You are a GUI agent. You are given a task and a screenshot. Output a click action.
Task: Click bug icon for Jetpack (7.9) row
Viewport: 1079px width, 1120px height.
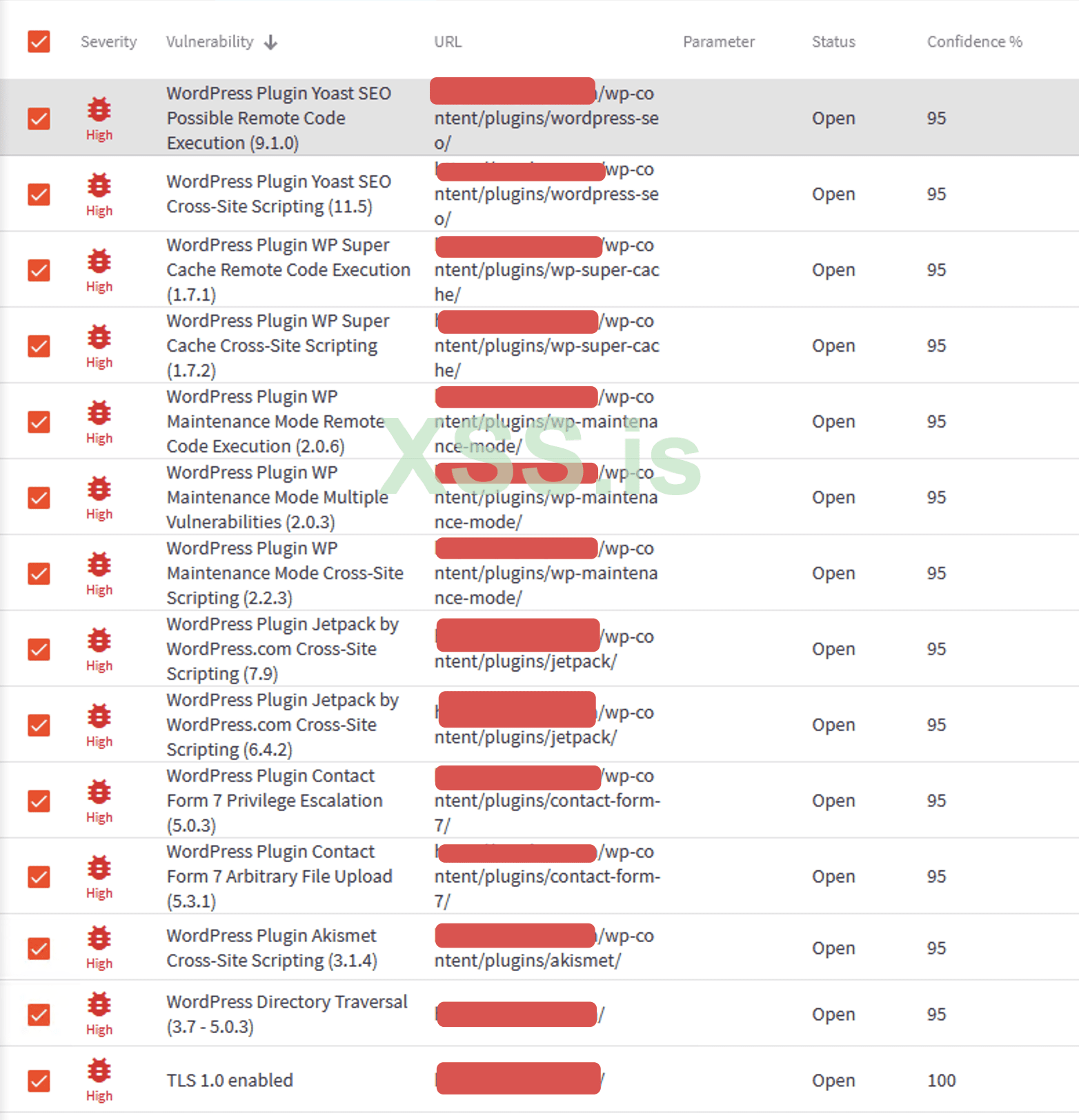(99, 640)
